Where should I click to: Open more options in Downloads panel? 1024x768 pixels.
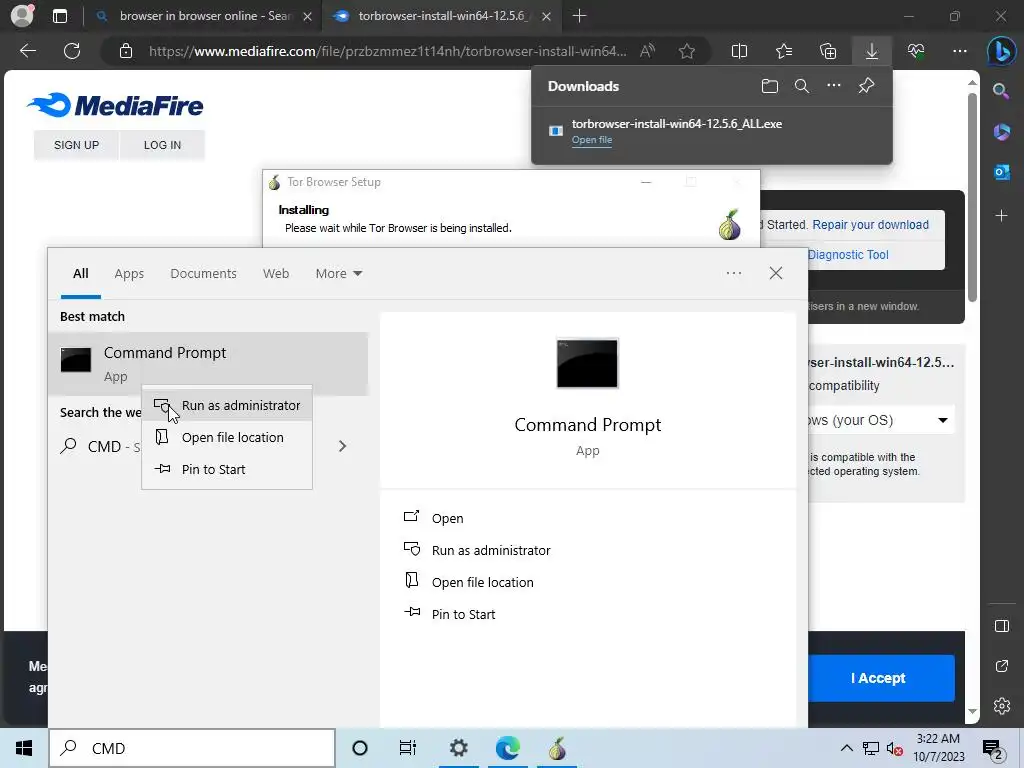[834, 86]
